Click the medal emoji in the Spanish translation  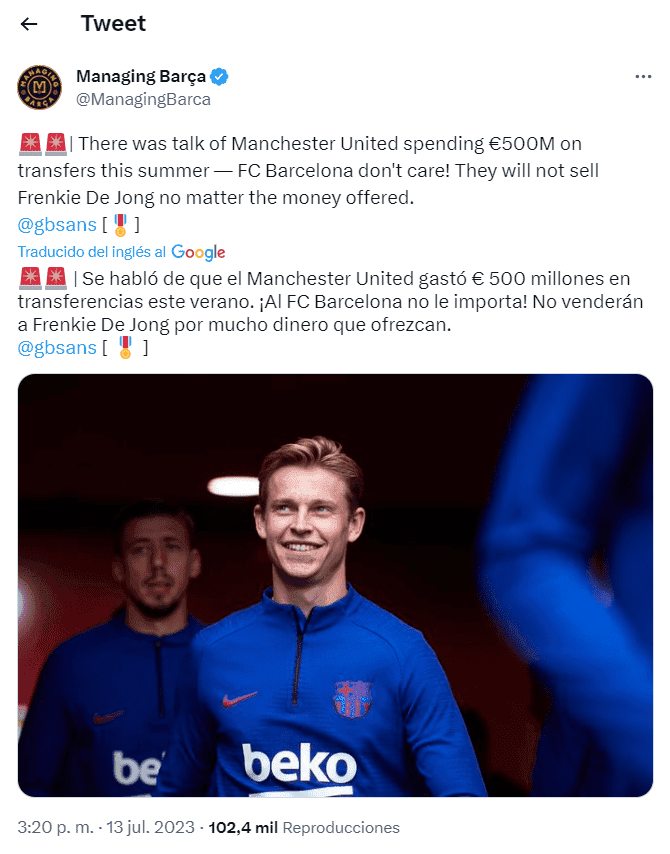(x=125, y=348)
